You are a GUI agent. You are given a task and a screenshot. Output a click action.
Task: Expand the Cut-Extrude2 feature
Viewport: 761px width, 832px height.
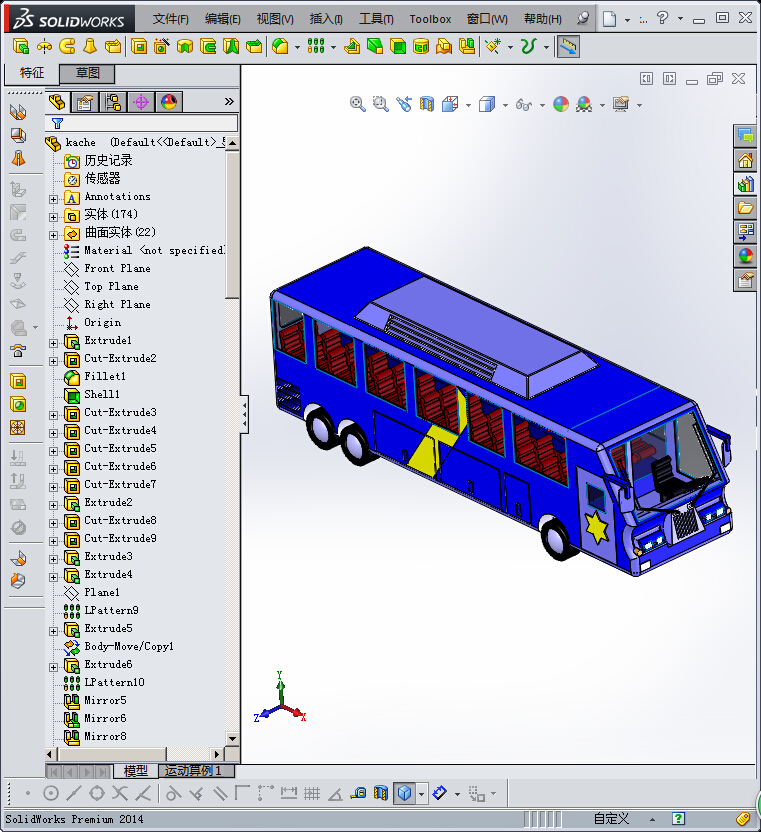[53, 361]
